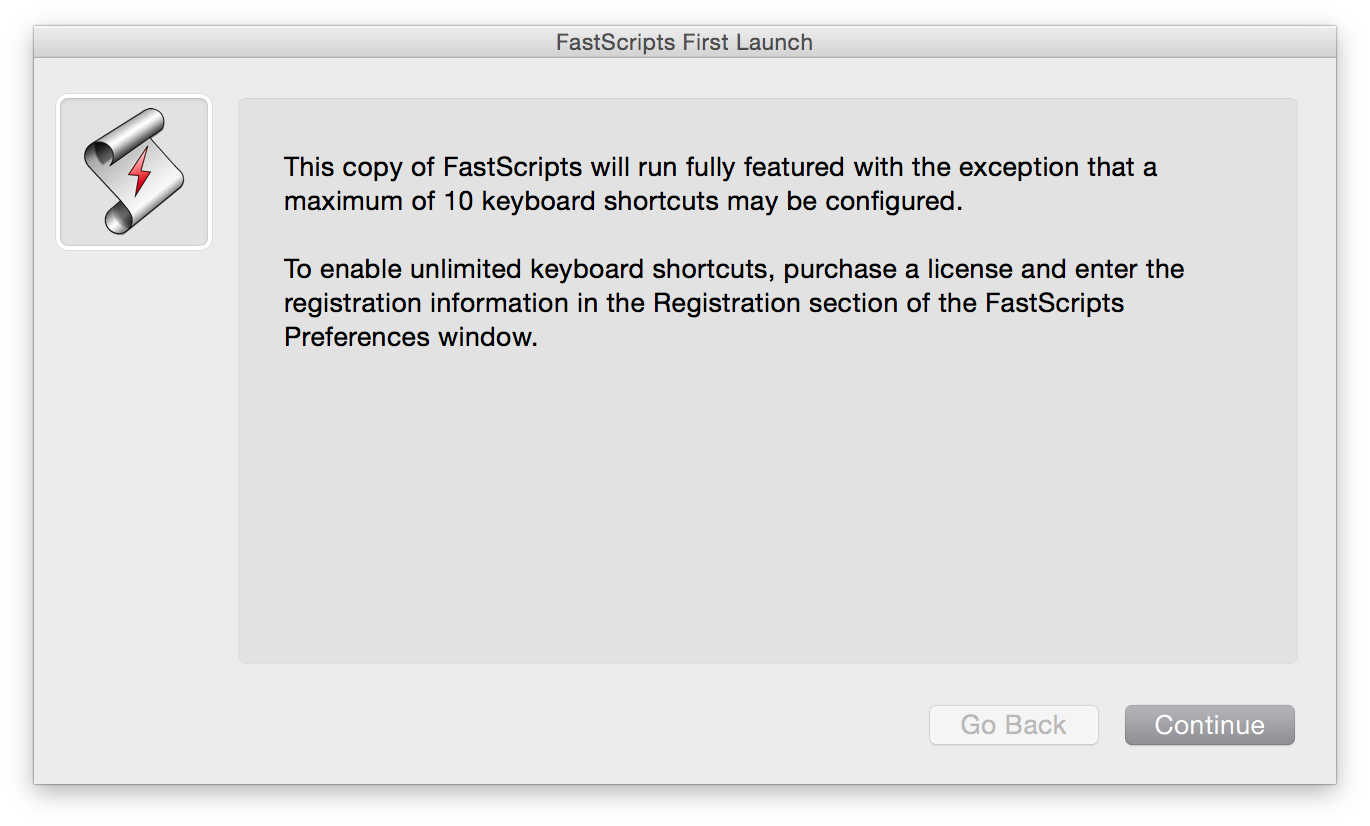Click the words "Preferences window" in the message
Viewport: 1370px width, 826px height.
click(410, 337)
